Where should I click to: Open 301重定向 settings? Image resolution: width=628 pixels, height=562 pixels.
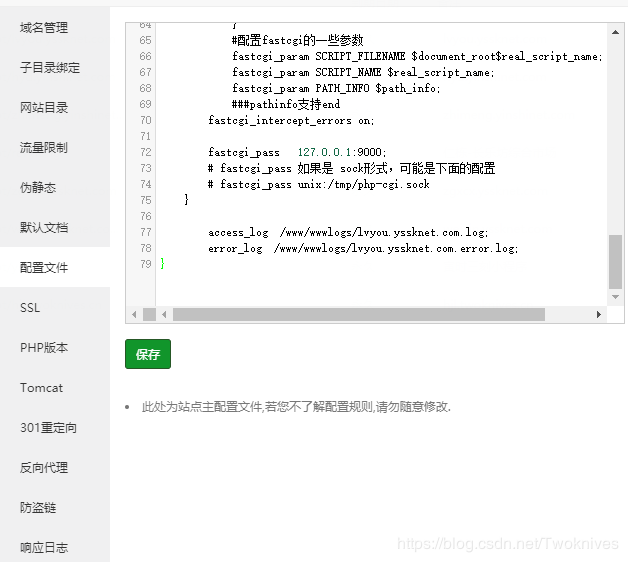pos(48,427)
